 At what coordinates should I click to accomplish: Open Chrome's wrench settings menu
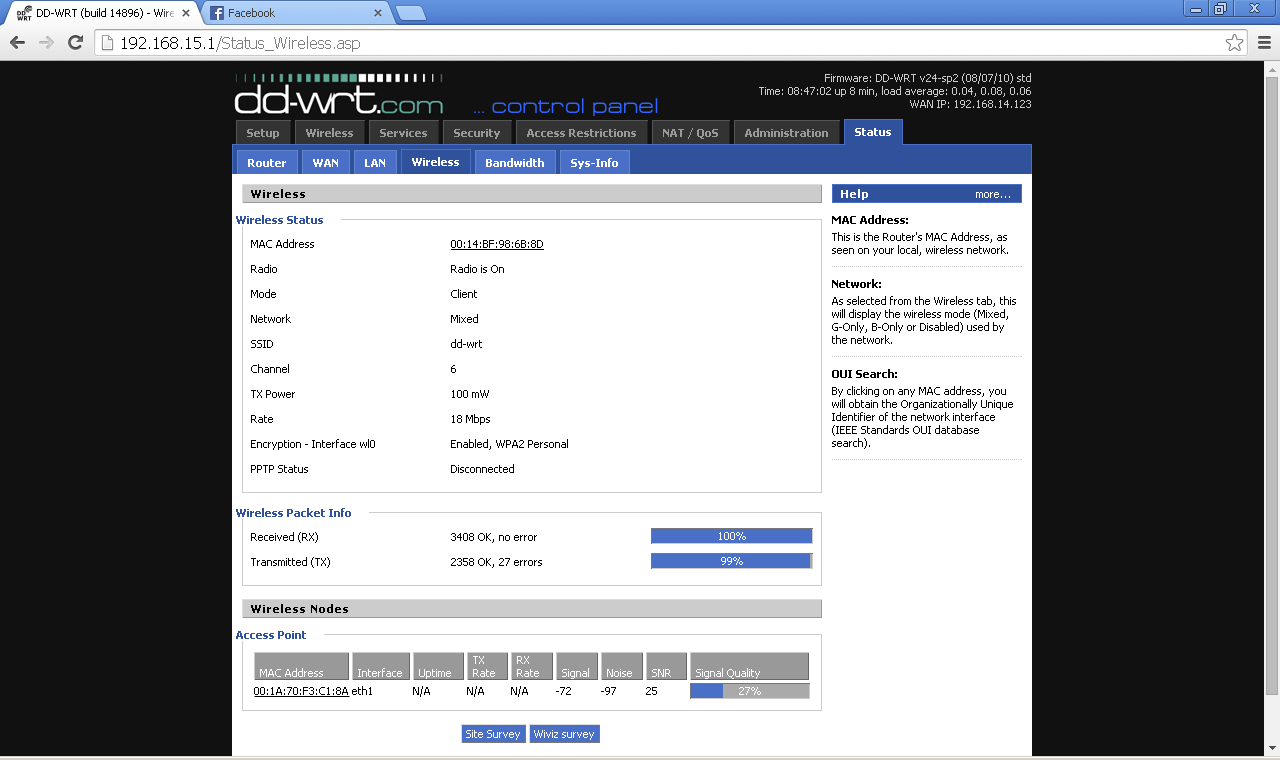coord(1264,43)
